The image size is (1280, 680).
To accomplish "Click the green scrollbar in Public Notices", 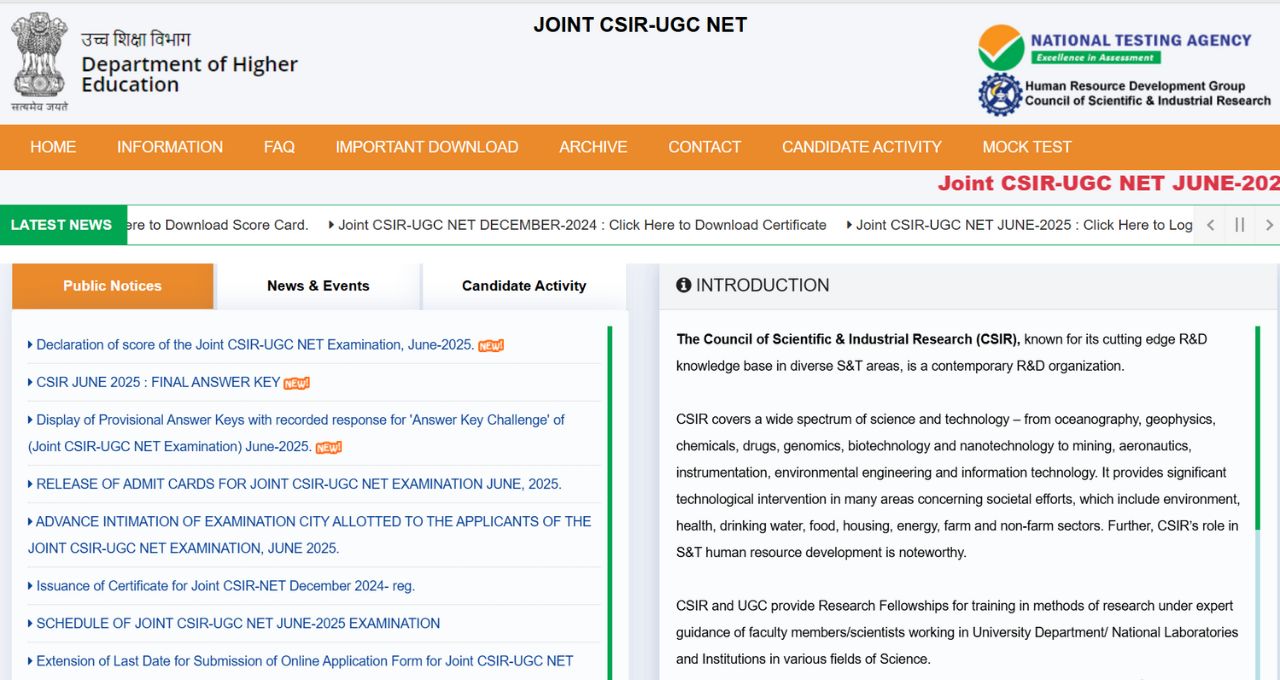I will tap(610, 500).
